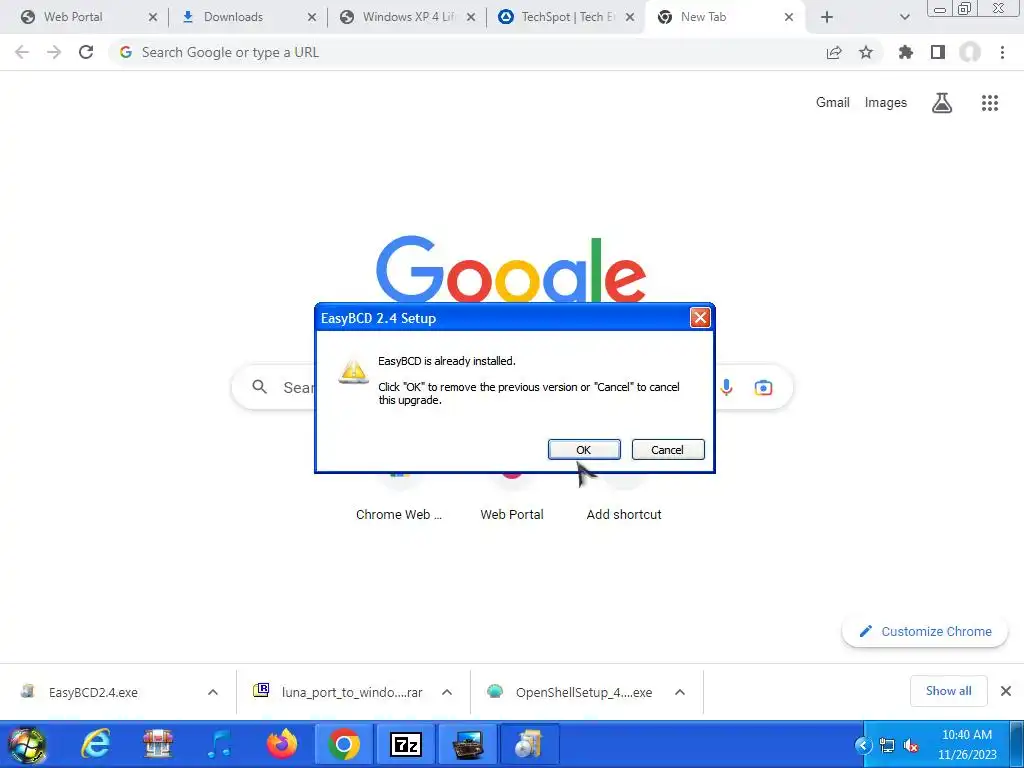Close the EasyBCD 2.4 Setup dialog
Screen dimensions: 1024x768
[700, 318]
